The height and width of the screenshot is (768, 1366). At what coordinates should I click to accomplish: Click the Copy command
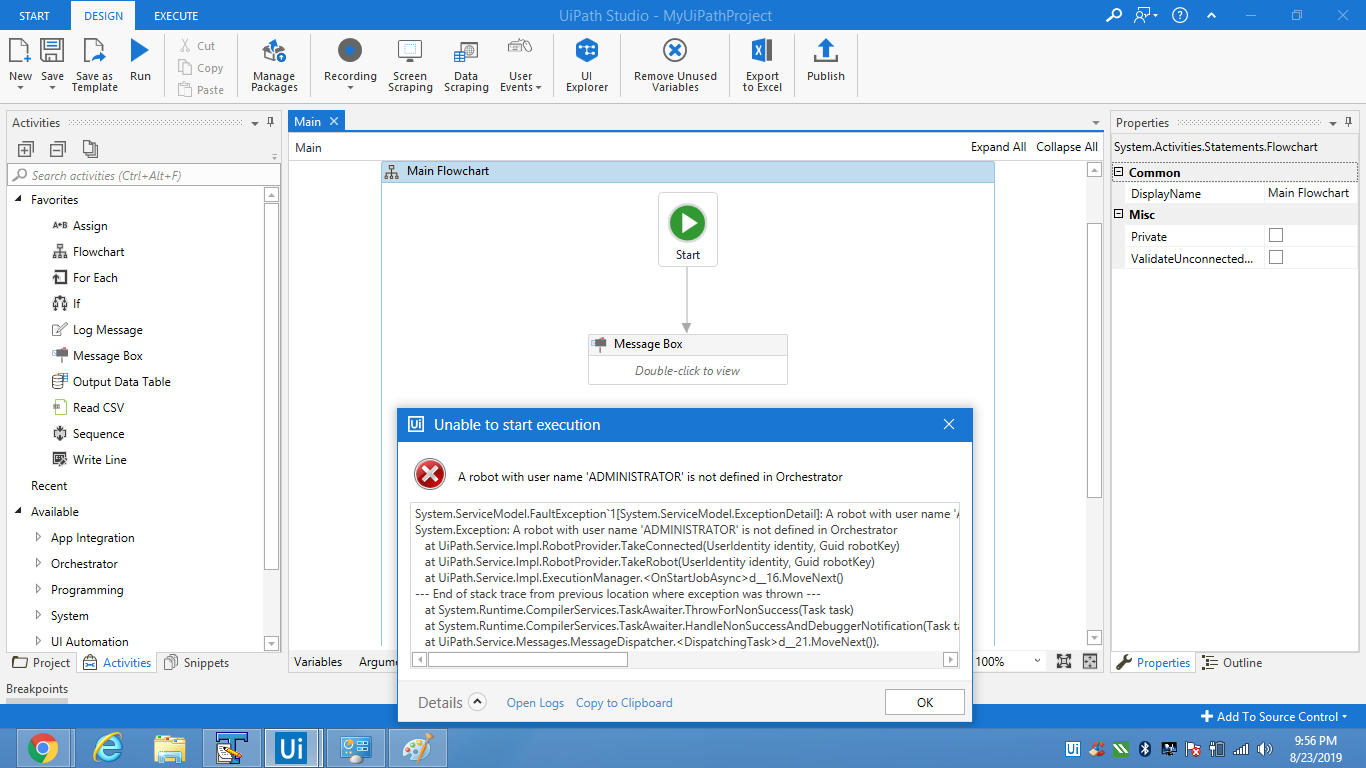point(200,68)
